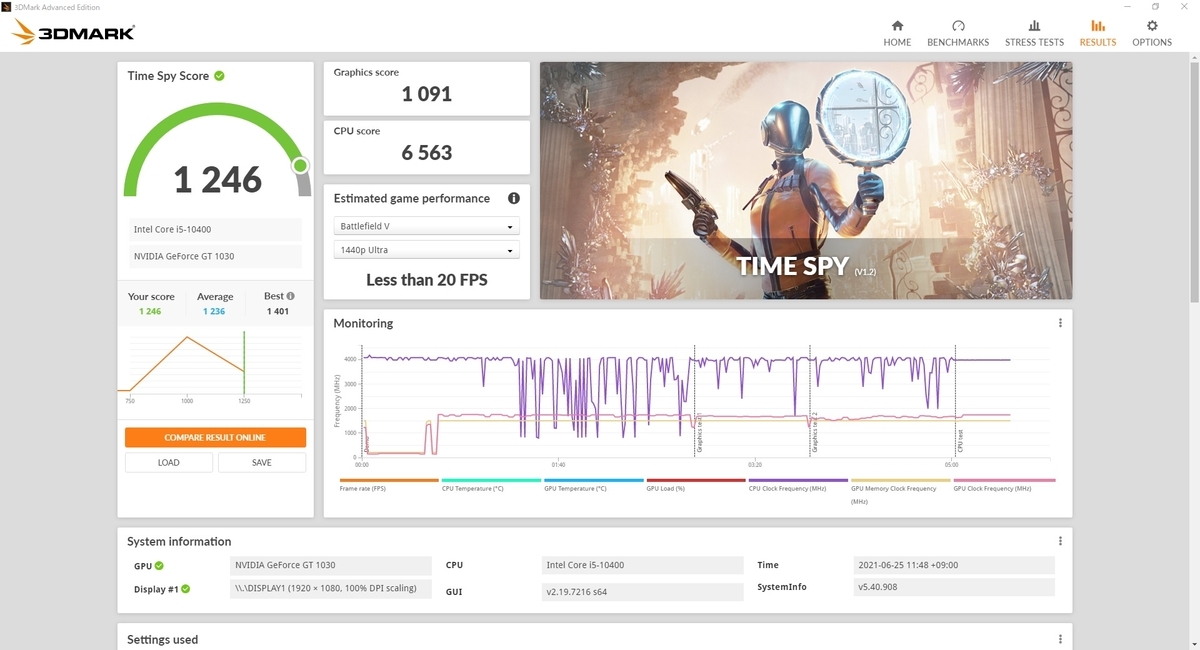Click the SAVE button

(262, 462)
